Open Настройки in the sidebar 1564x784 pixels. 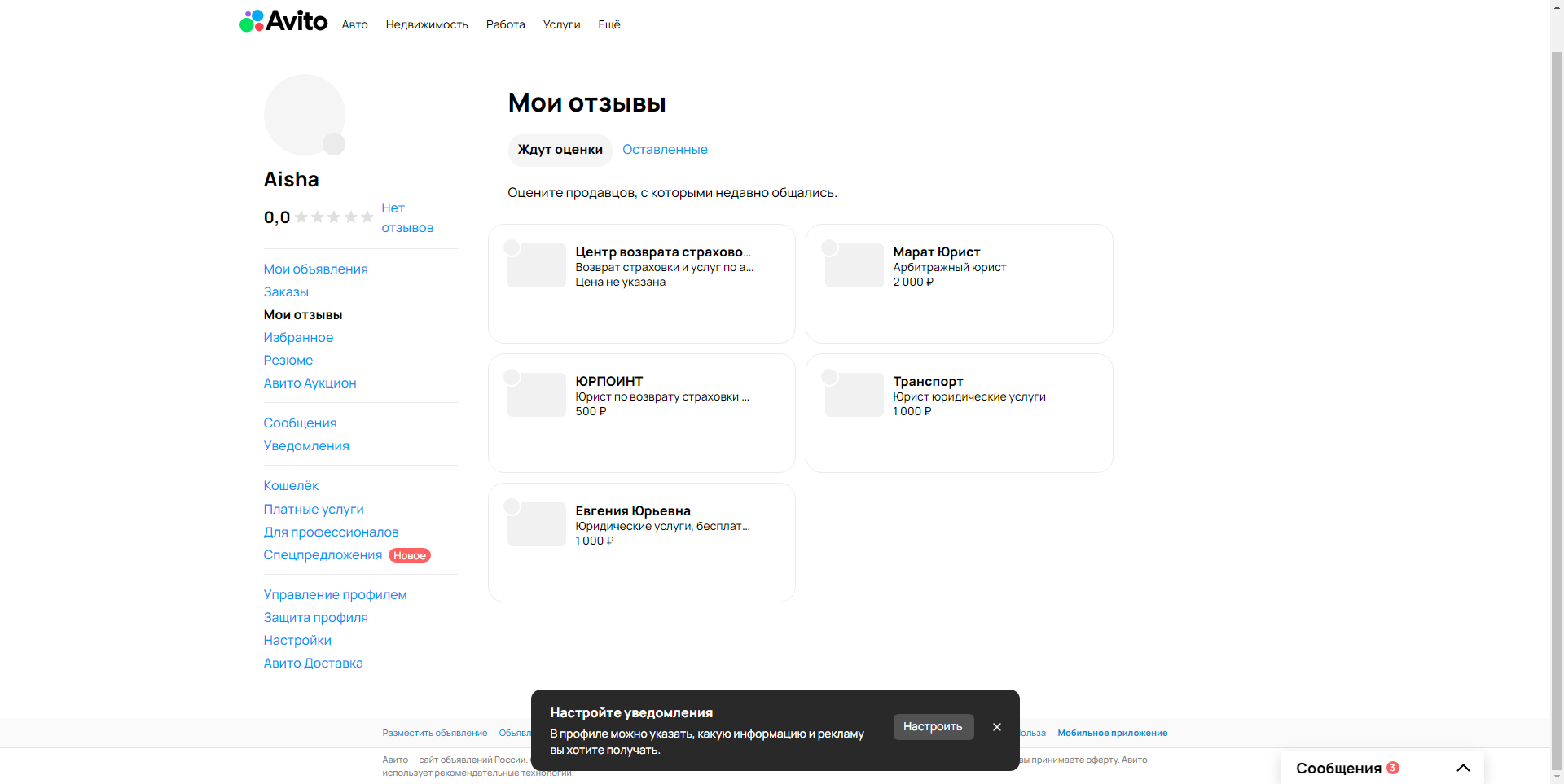(x=297, y=641)
